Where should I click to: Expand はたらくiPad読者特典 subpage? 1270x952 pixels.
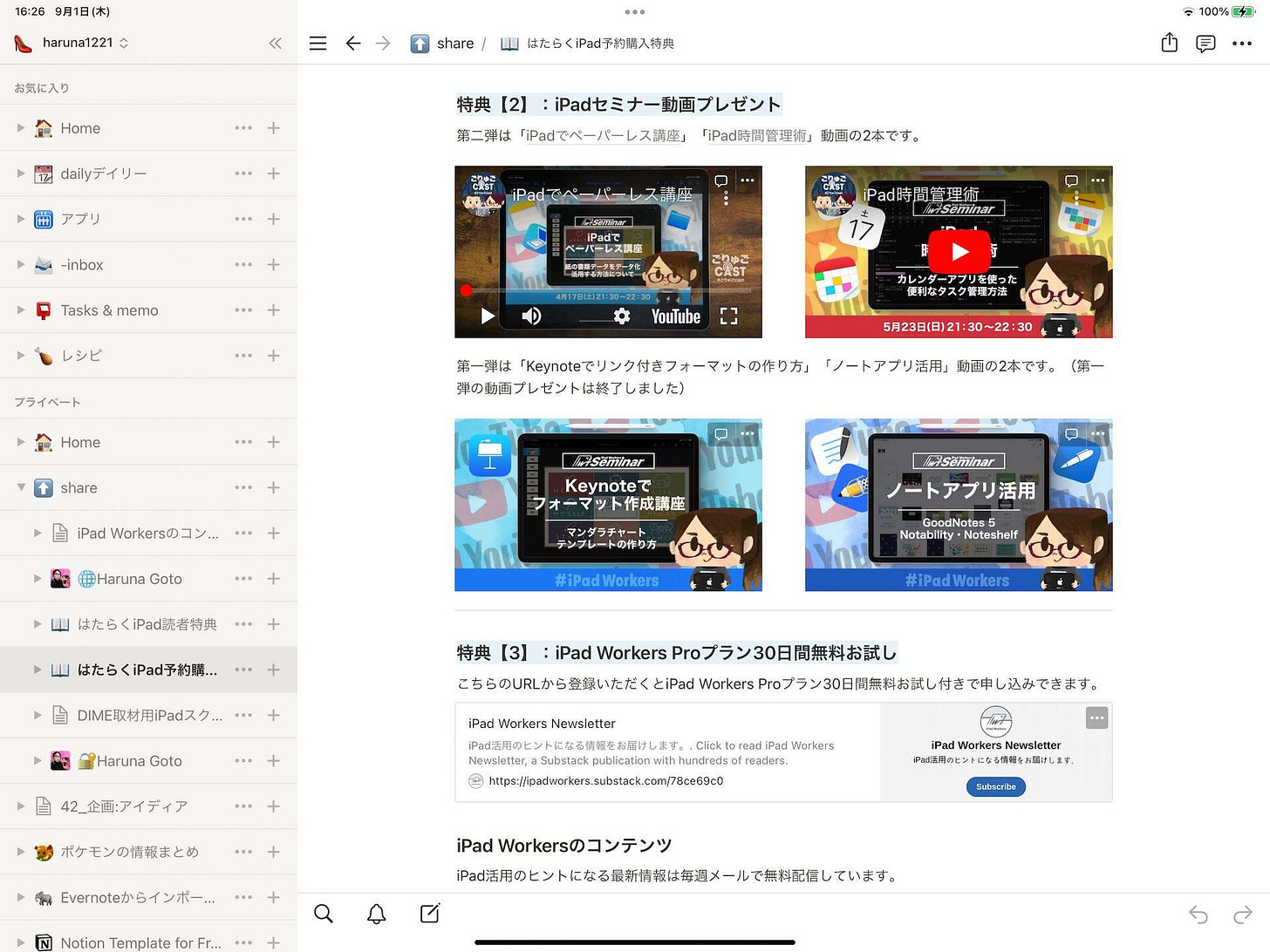38,624
